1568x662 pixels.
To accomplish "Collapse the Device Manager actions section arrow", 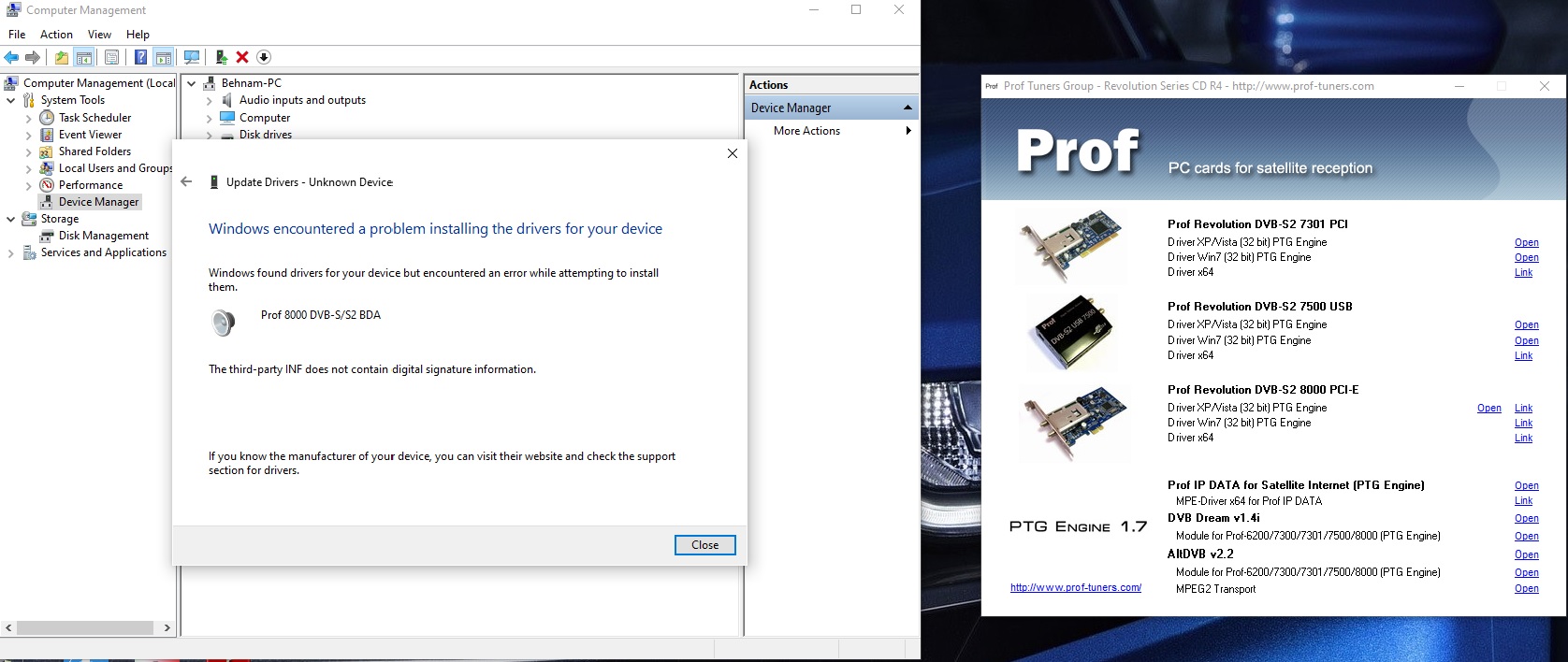I will pos(907,108).
